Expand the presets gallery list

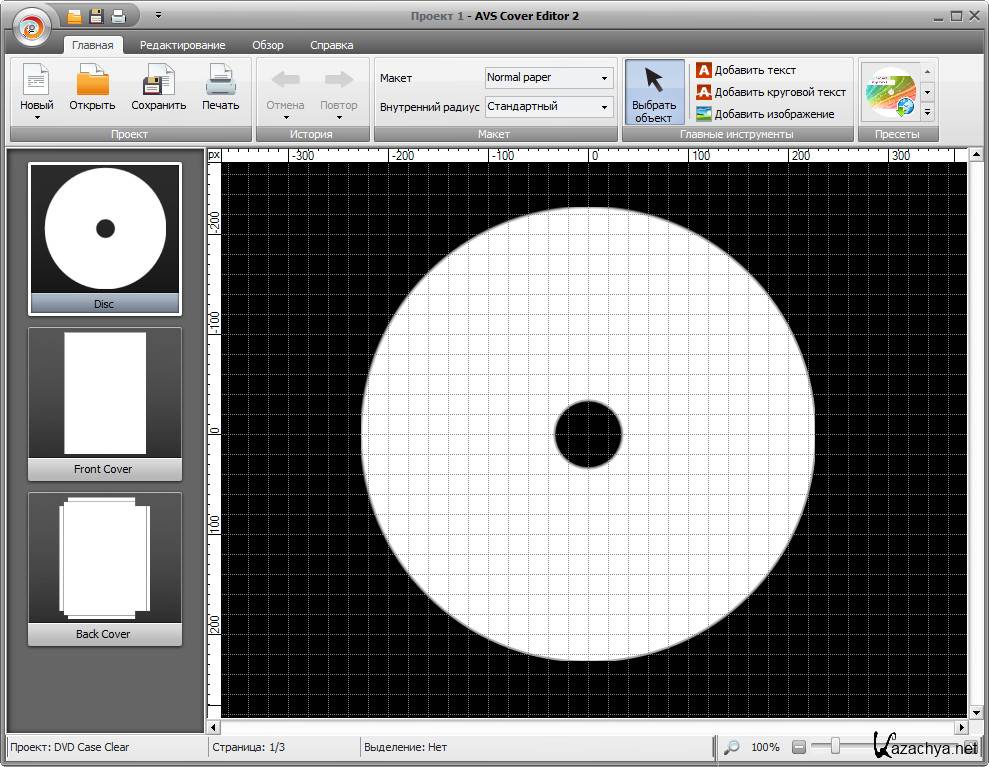[927, 112]
